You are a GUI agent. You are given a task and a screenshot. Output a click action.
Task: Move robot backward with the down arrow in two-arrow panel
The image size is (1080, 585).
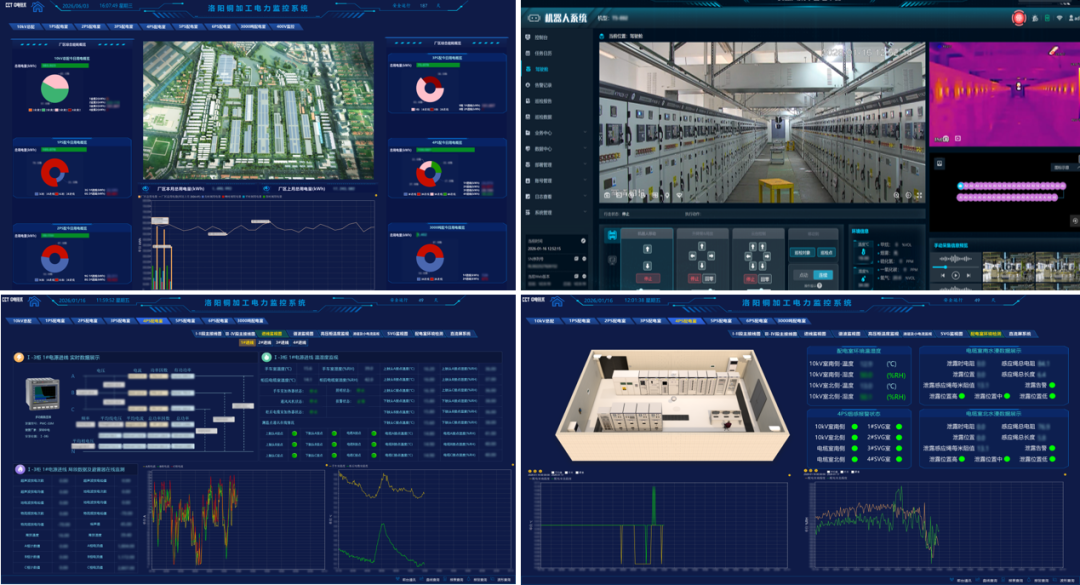tap(647, 265)
